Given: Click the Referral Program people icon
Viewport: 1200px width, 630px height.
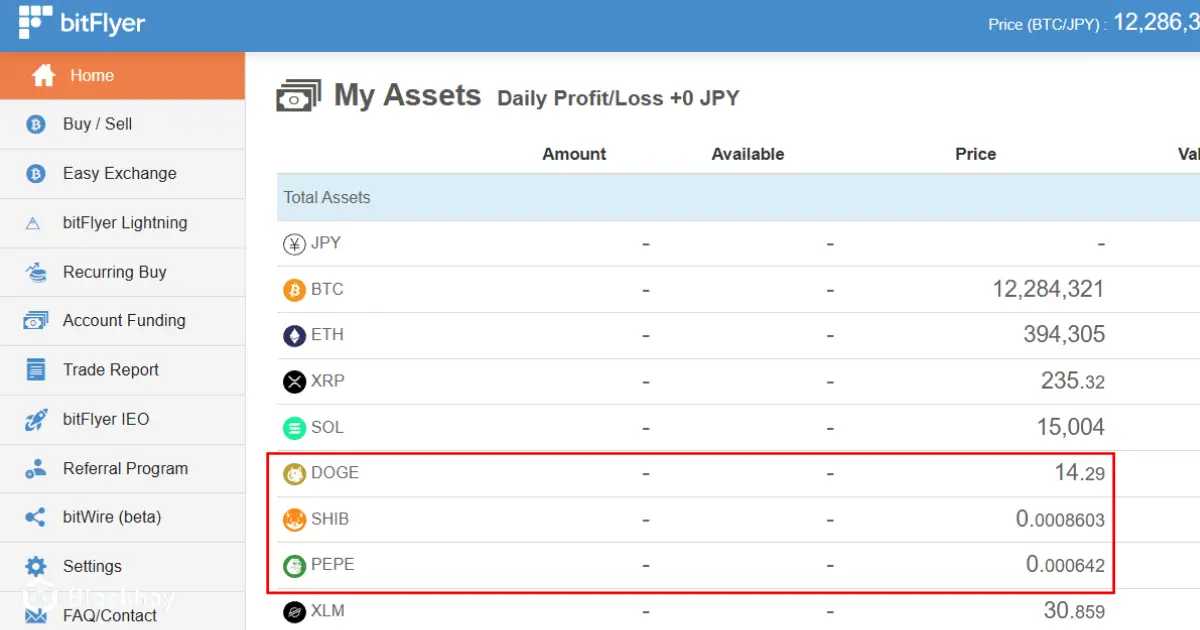Looking at the screenshot, I should [36, 468].
